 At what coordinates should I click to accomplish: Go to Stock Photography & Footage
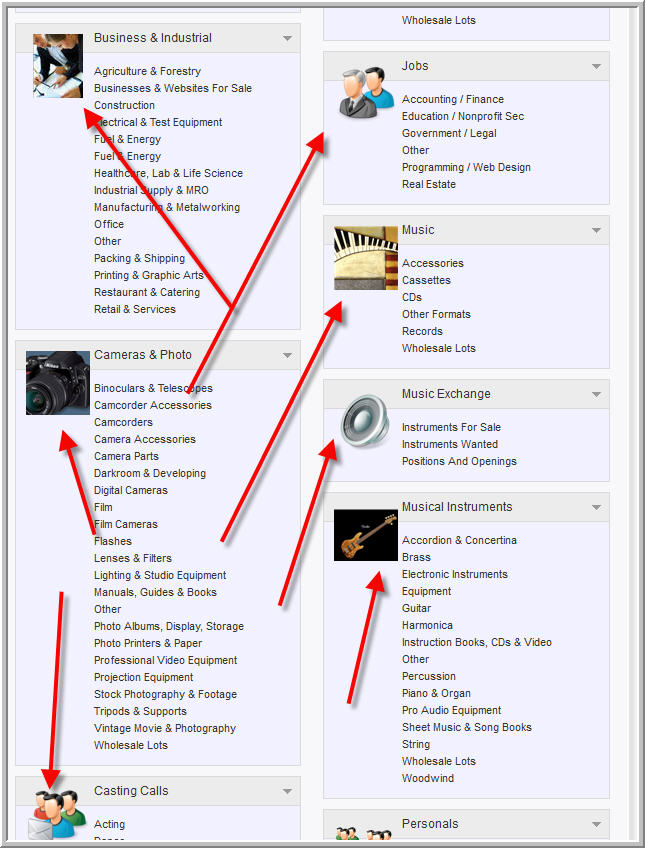[165, 694]
